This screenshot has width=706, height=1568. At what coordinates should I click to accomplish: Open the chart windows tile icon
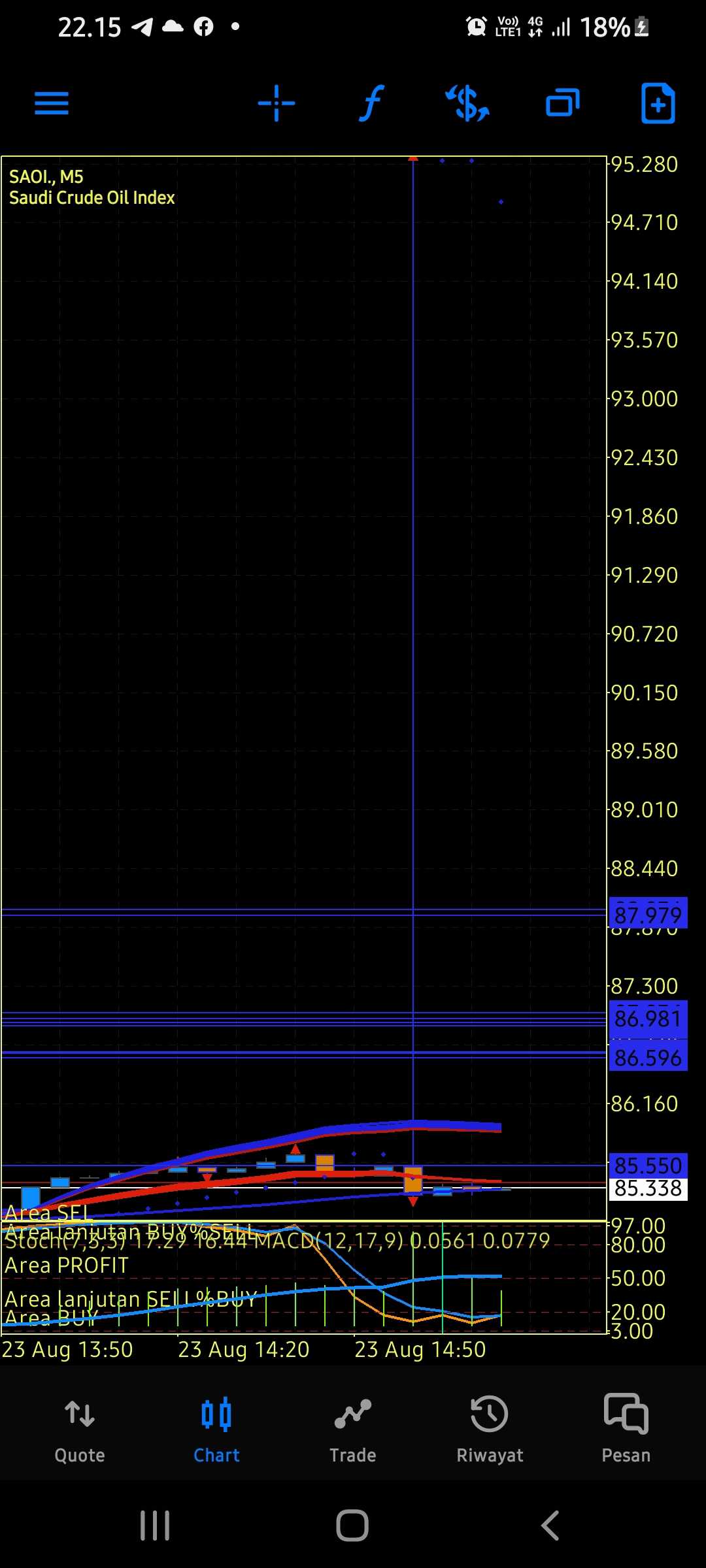pos(562,103)
